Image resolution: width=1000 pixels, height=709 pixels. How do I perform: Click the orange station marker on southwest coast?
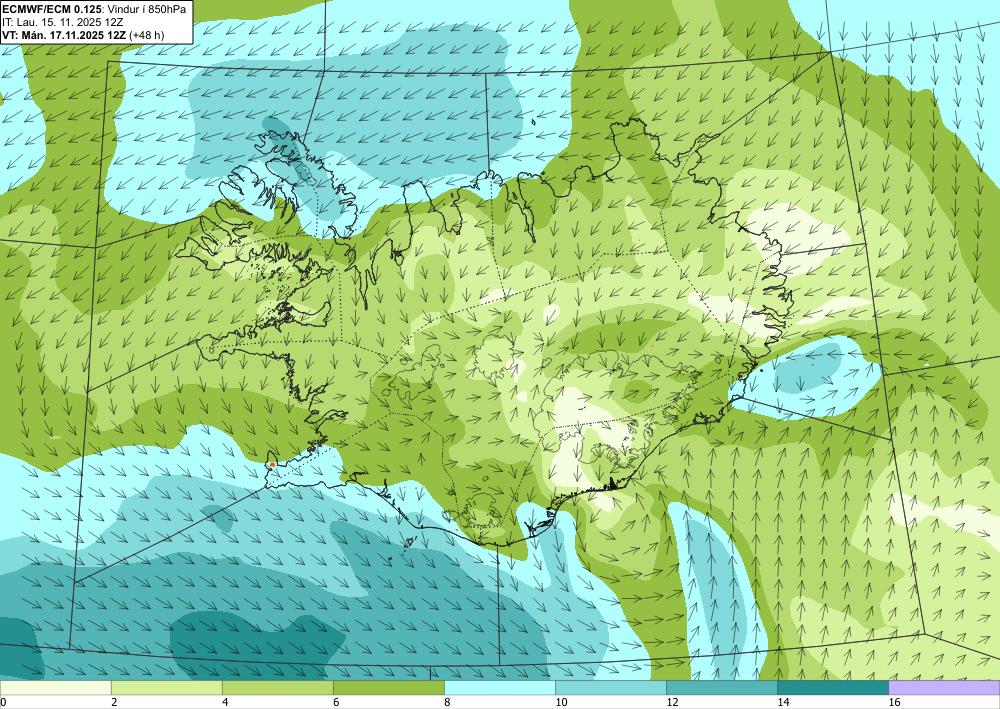coord(272,465)
